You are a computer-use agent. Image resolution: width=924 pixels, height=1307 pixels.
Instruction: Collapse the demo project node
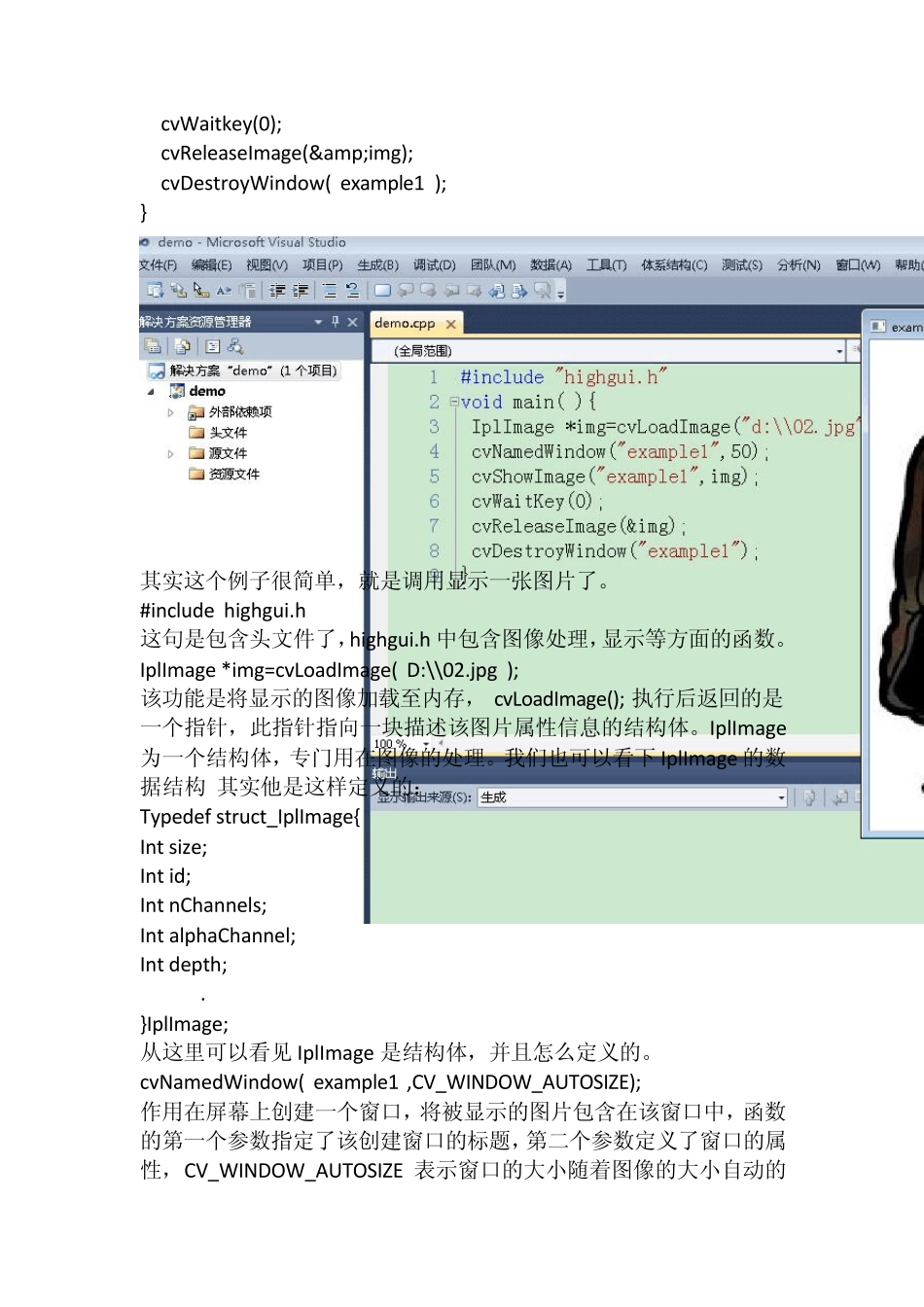151,391
